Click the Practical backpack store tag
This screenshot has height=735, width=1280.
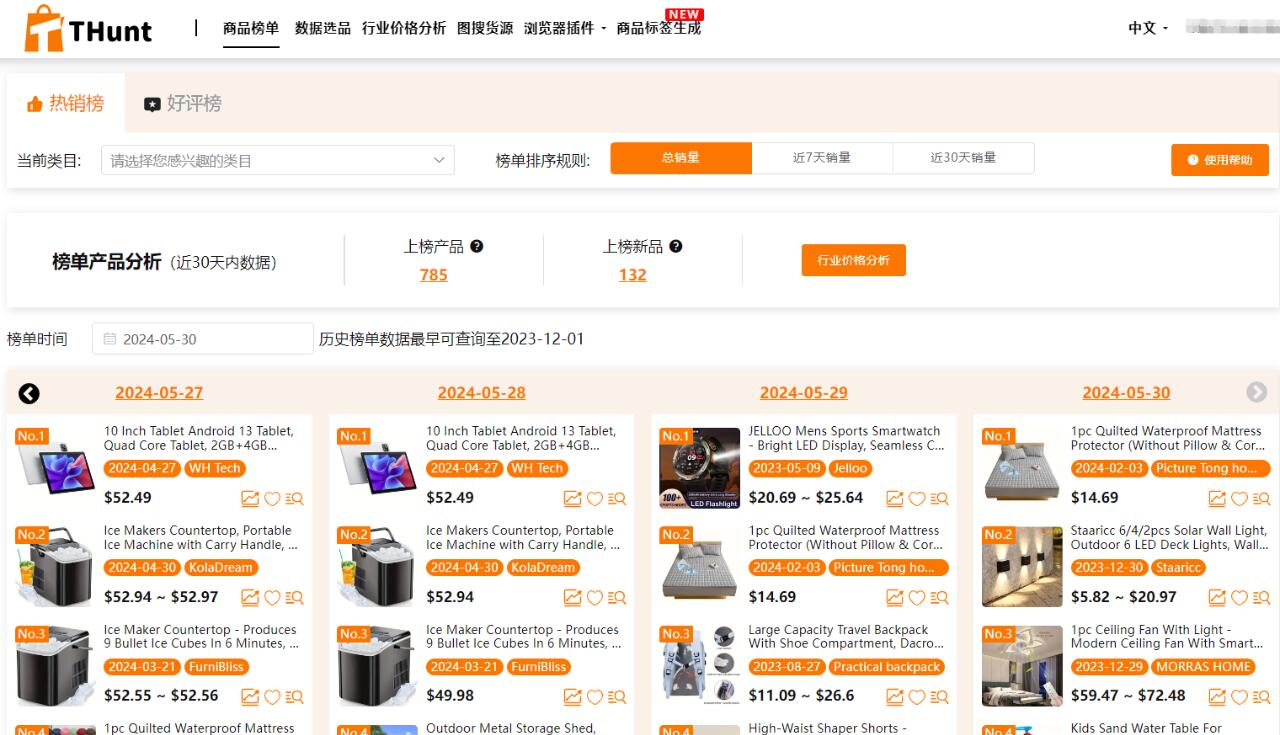(887, 667)
